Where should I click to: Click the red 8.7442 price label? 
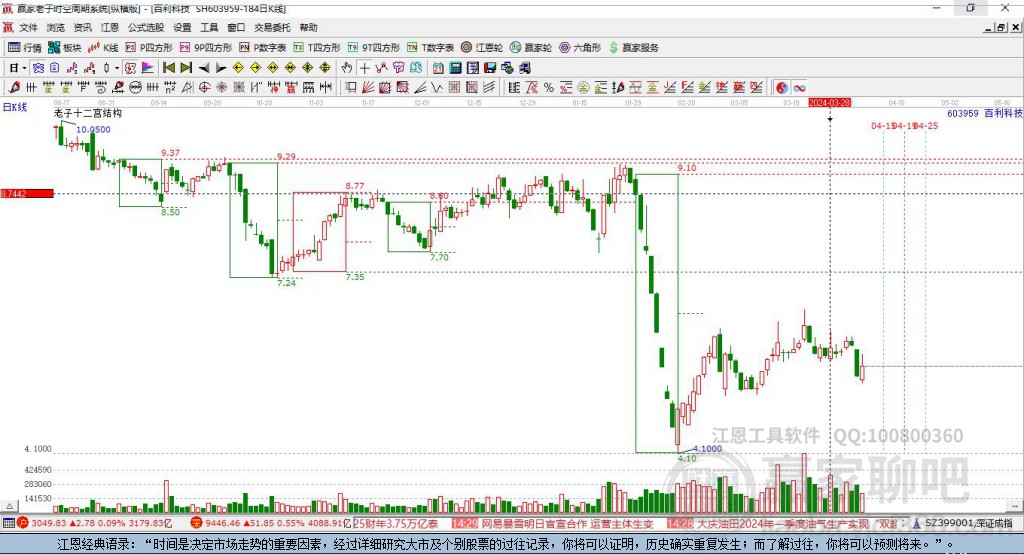tap(27, 193)
